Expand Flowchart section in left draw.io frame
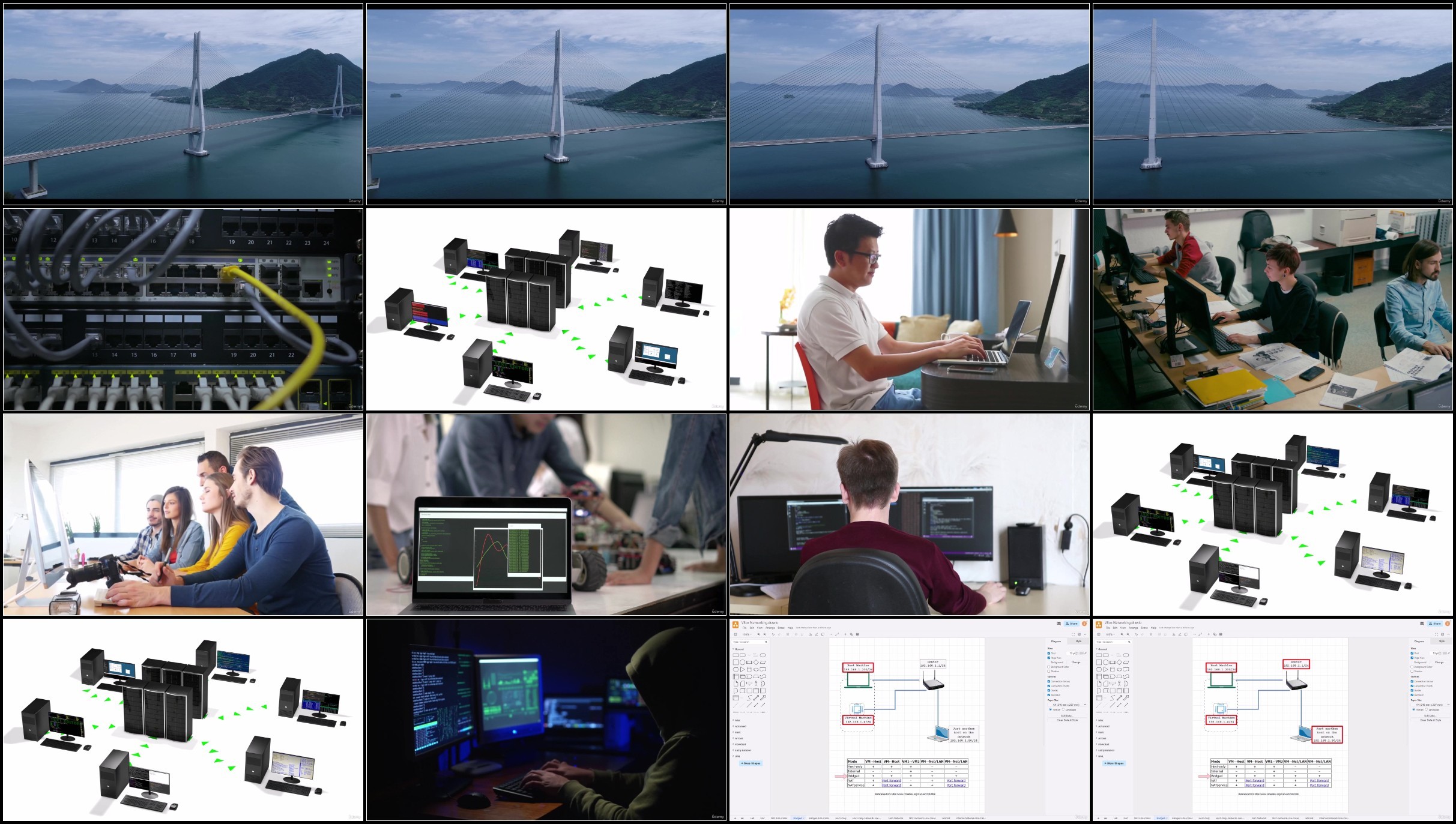 740,744
